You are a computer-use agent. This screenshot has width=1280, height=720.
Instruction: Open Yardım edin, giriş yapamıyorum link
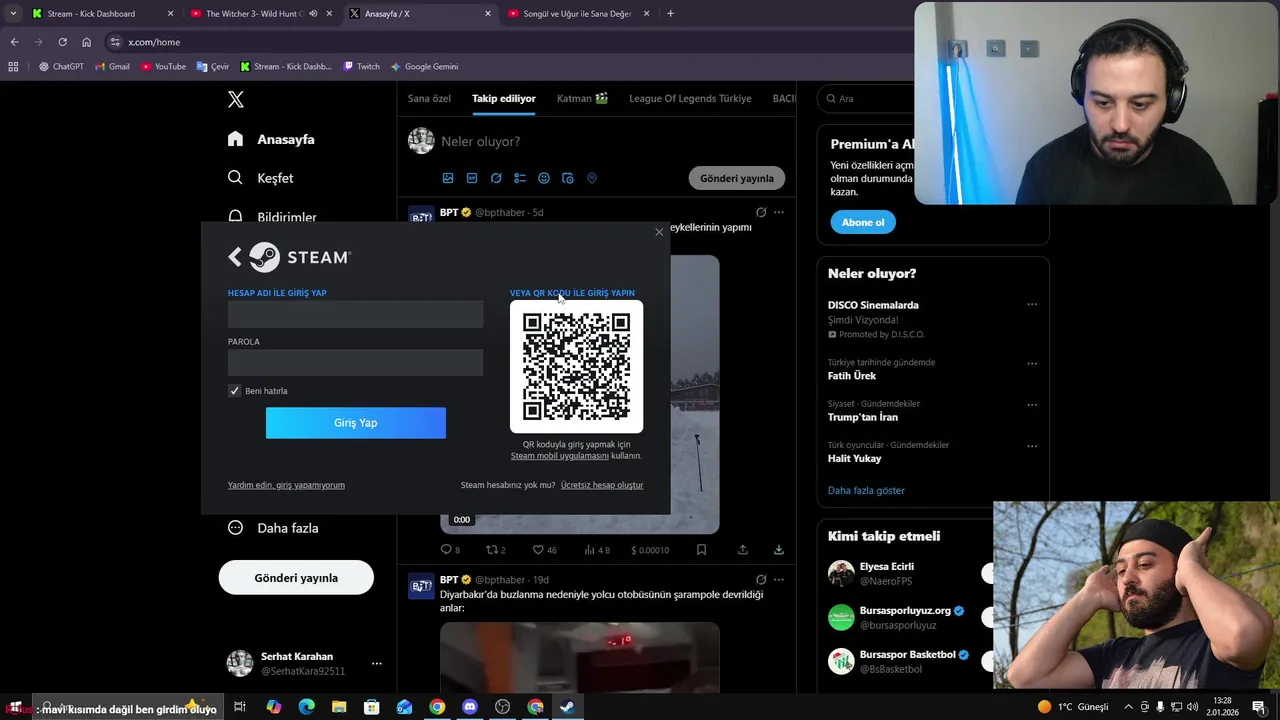pos(286,485)
